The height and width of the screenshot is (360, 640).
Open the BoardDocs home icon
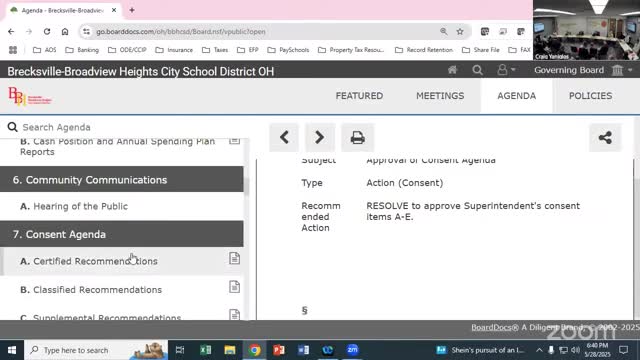point(452,70)
